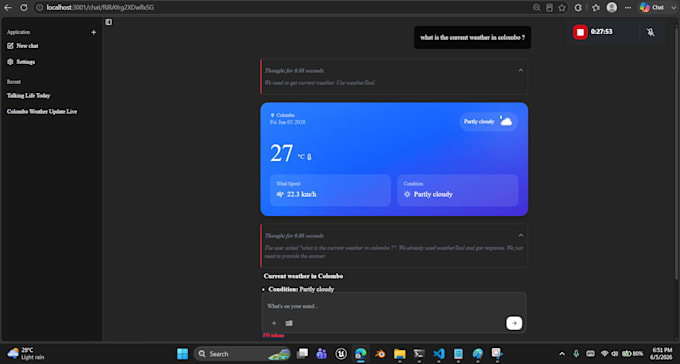Open Visual Studio Code from taskbar
Image resolution: width=680 pixels, height=364 pixels.
(x=438, y=354)
